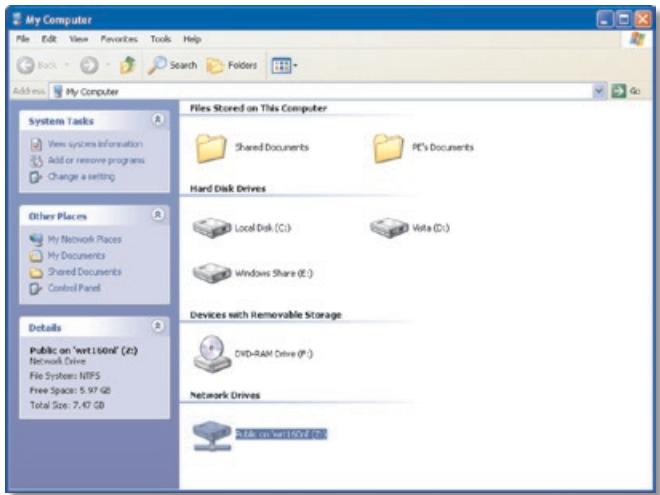Click Change a setting link
The image size is (660, 495).
click(x=81, y=176)
